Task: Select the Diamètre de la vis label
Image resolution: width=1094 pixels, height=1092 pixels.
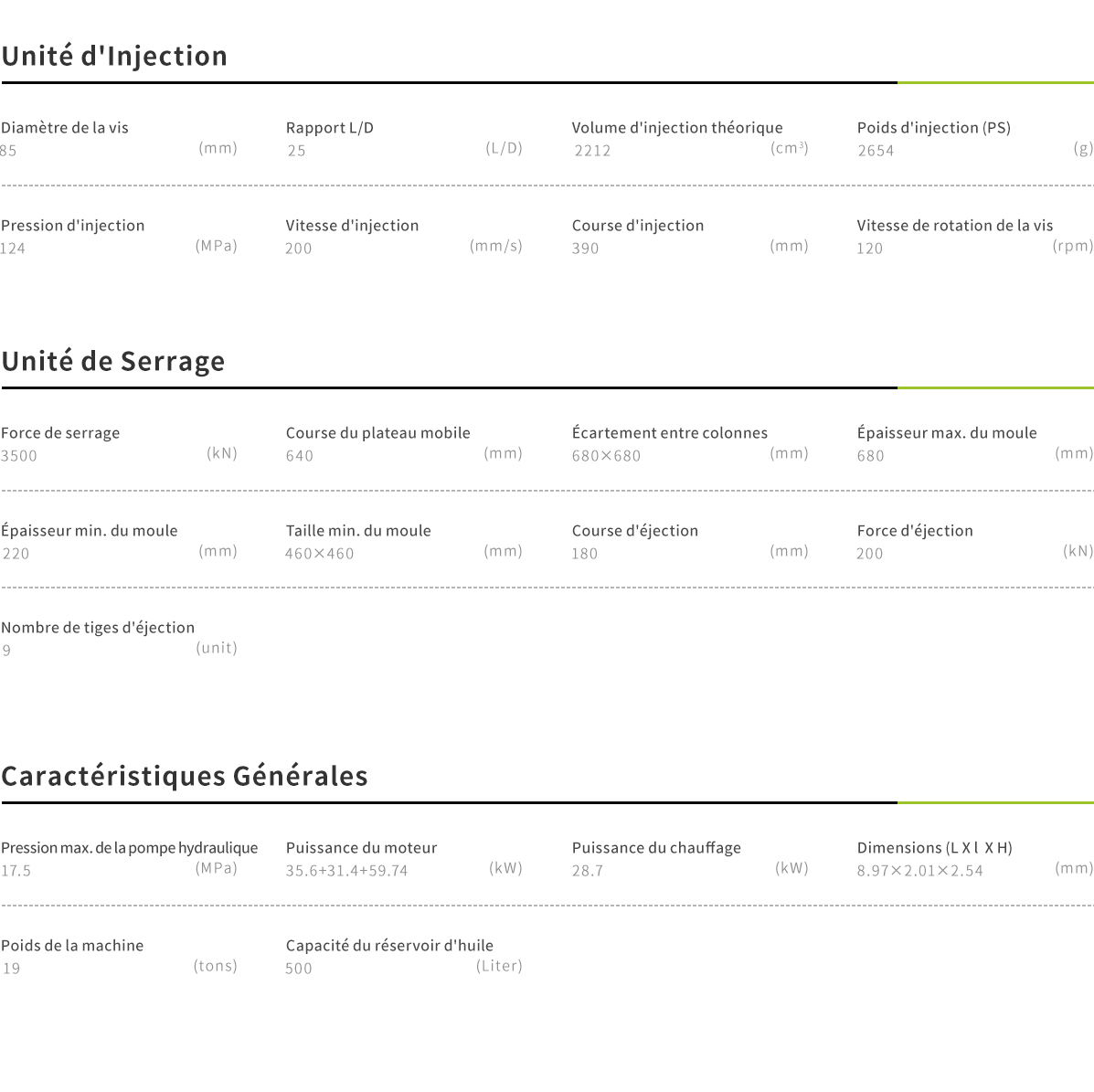Action: [65, 128]
